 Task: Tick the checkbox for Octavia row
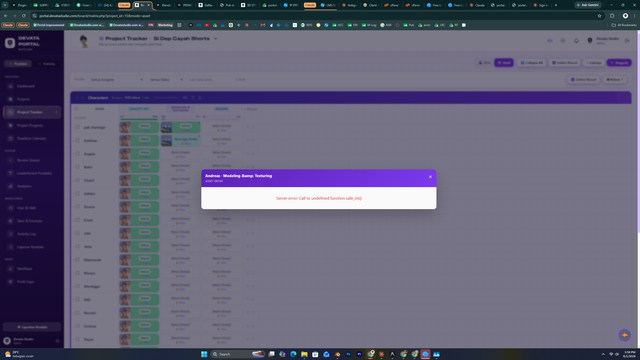pos(78,326)
